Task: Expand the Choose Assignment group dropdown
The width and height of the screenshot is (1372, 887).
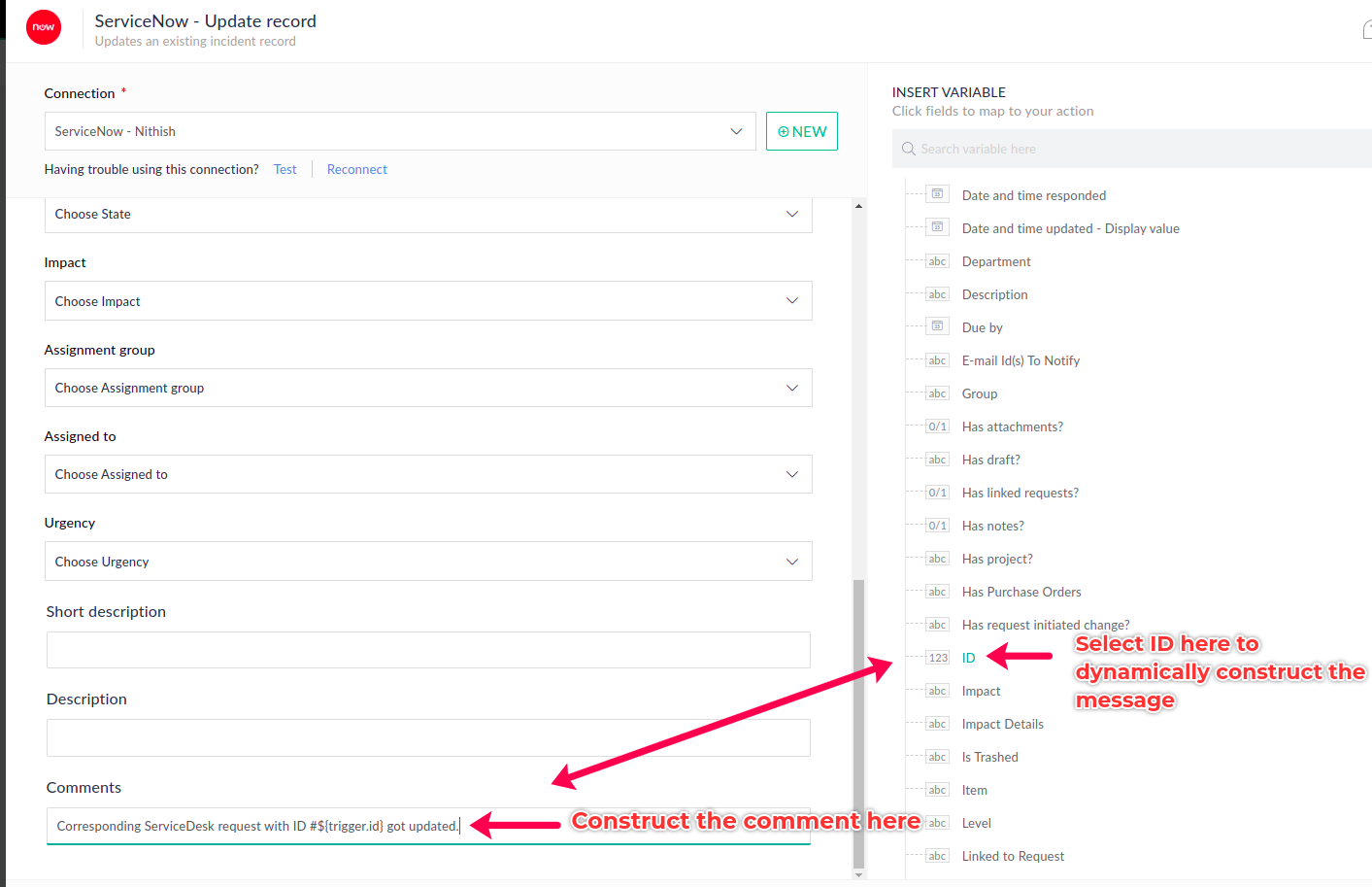Action: (x=428, y=388)
